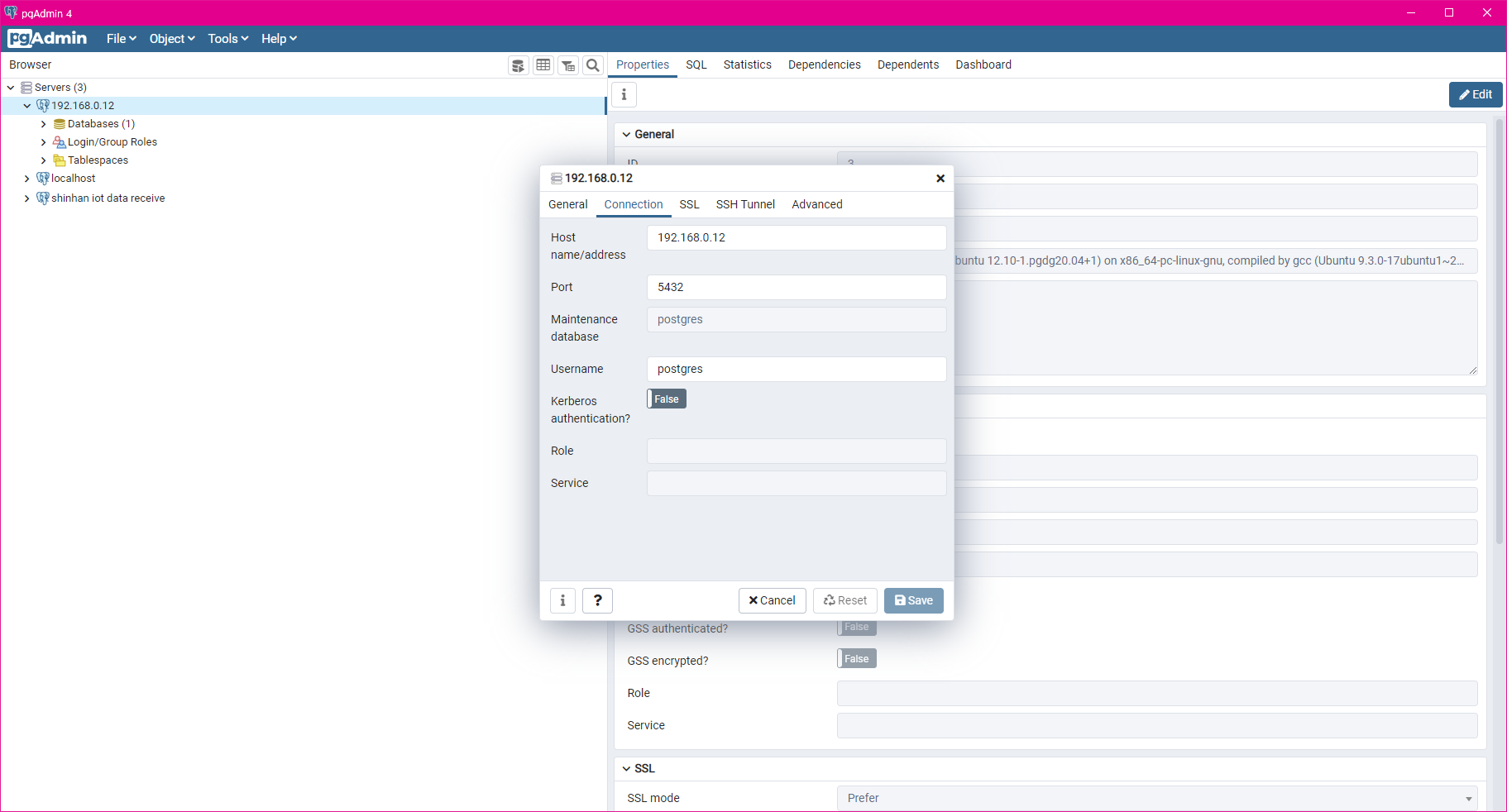Open the Advanced tab in dialog
The image size is (1507, 812).
coord(817,204)
